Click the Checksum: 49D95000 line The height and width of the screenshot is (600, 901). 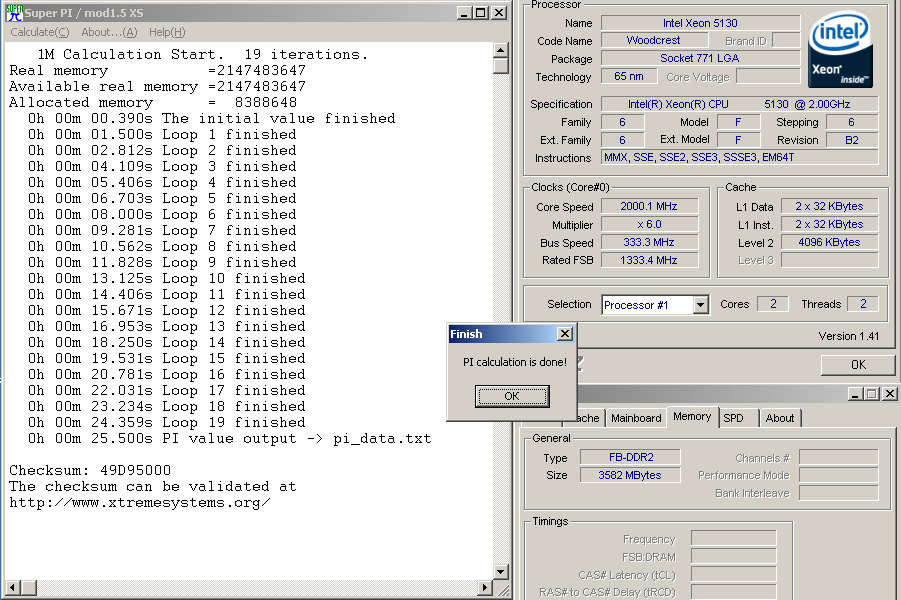point(90,470)
